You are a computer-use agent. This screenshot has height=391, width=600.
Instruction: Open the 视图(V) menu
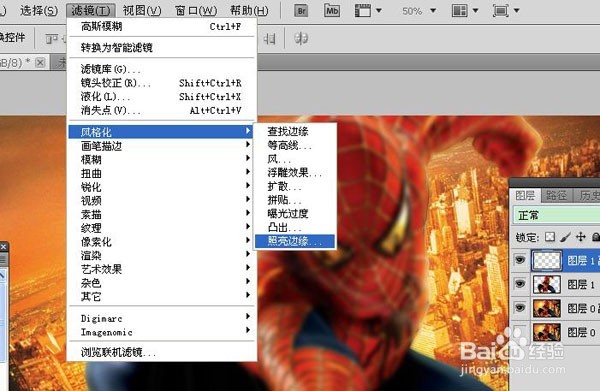click(x=142, y=10)
